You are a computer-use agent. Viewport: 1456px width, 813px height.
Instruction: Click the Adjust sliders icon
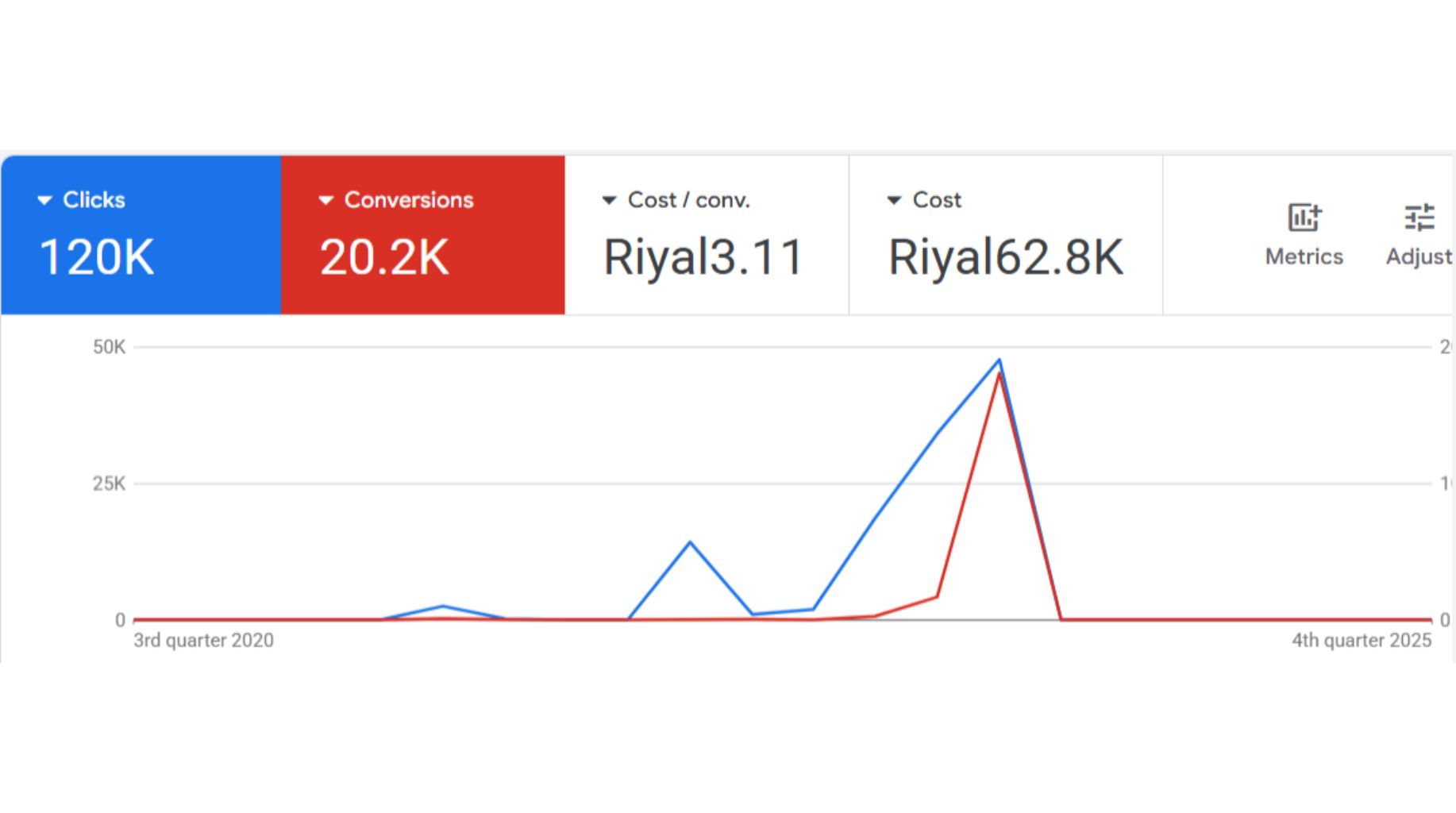coord(1419,217)
